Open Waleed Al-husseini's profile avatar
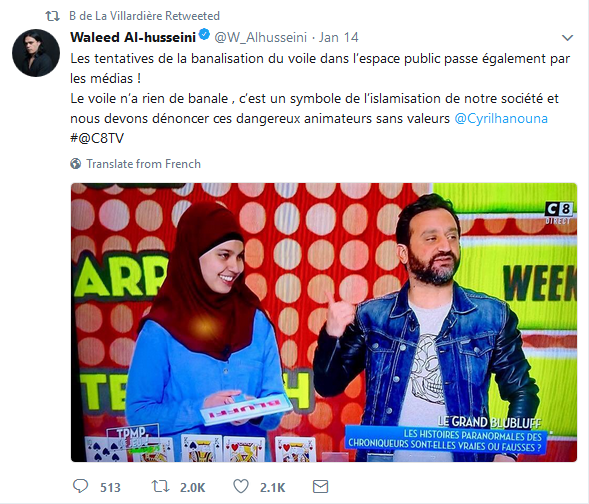 click(36, 53)
